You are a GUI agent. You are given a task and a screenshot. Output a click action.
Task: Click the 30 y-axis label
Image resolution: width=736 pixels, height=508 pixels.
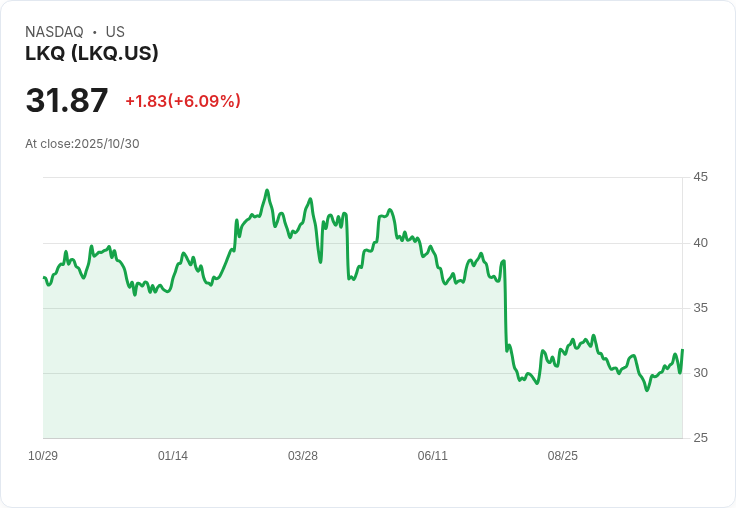coord(700,373)
